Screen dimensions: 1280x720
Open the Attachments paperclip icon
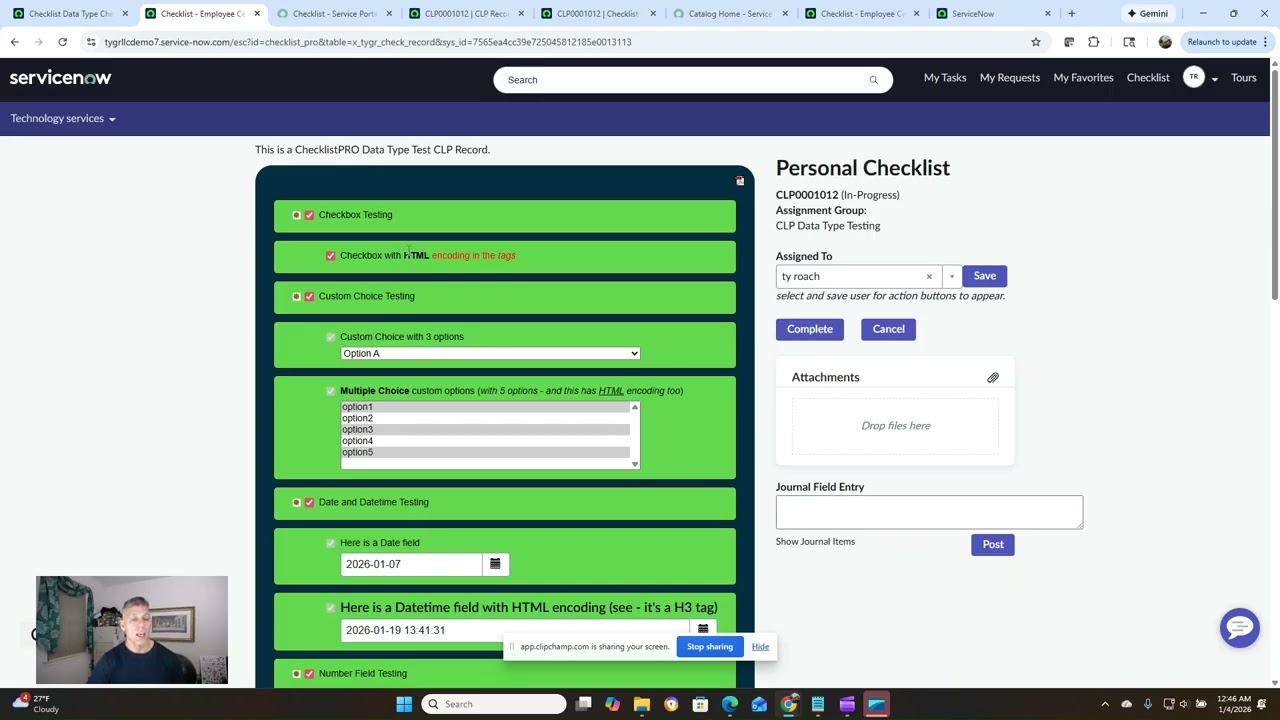(x=992, y=377)
